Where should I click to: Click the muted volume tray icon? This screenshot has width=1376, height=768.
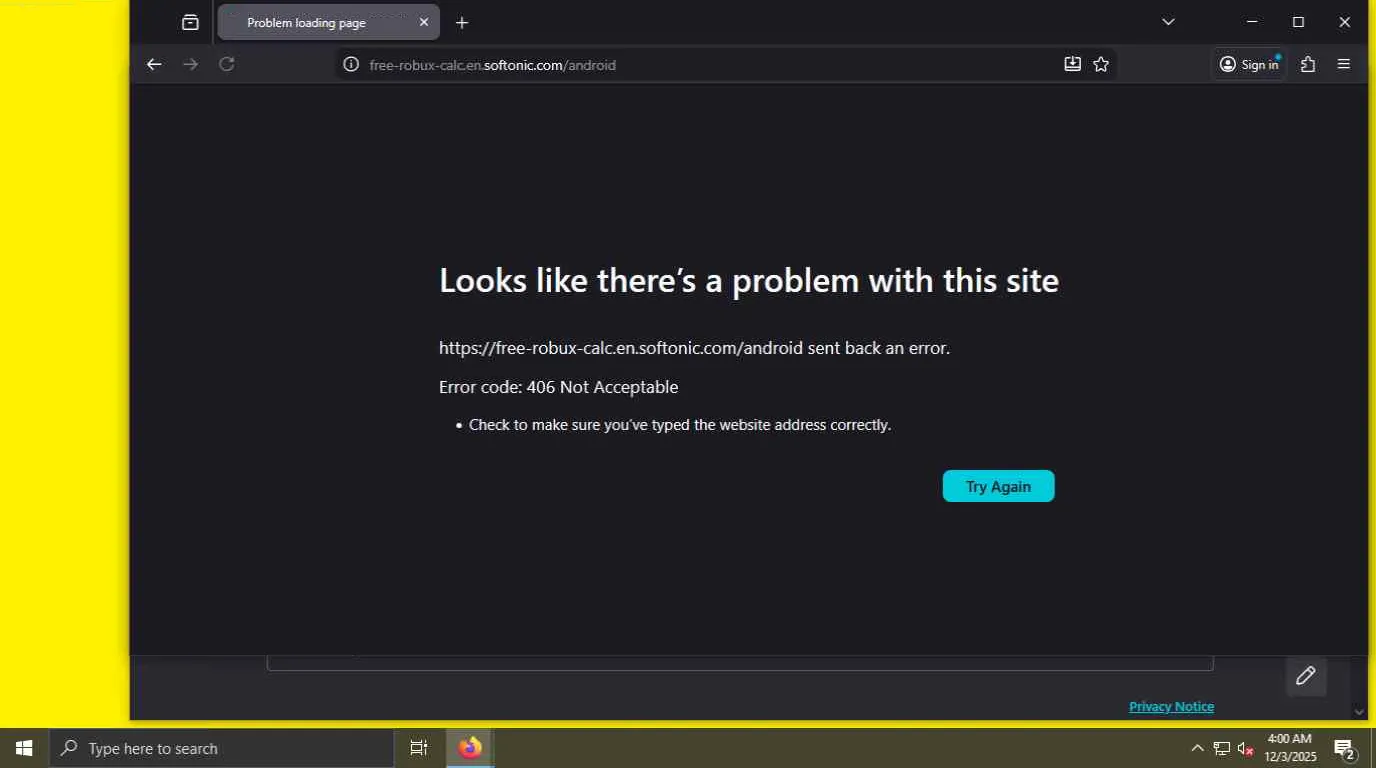tap(1245, 748)
